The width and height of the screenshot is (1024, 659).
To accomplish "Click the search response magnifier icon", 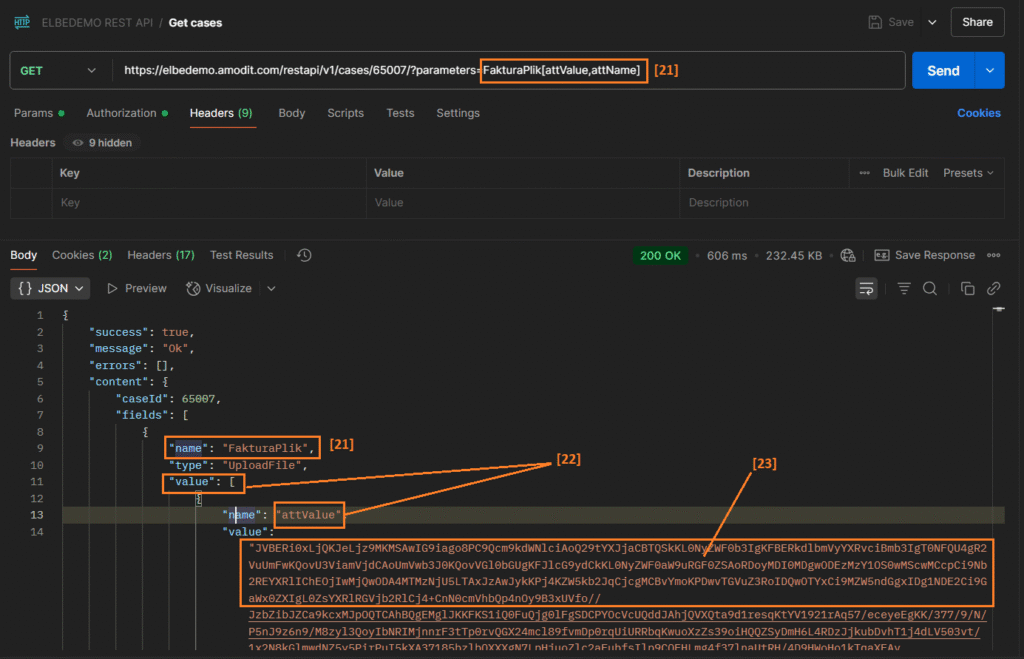I will click(930, 288).
